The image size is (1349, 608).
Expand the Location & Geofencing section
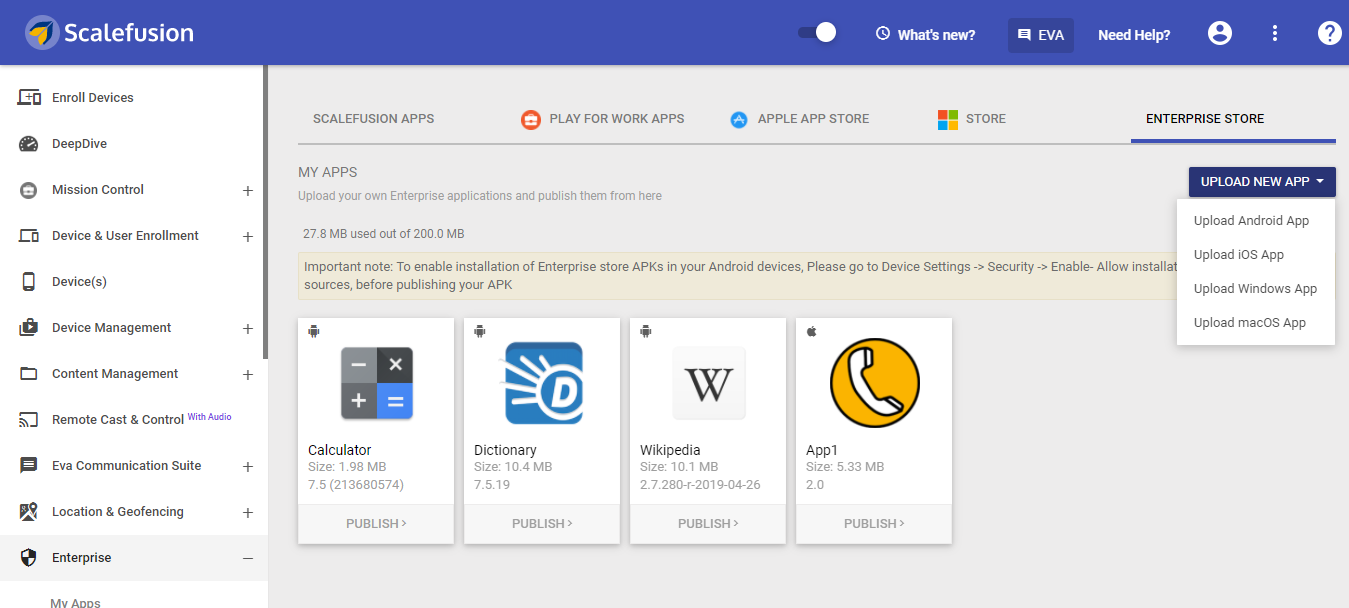tap(248, 512)
